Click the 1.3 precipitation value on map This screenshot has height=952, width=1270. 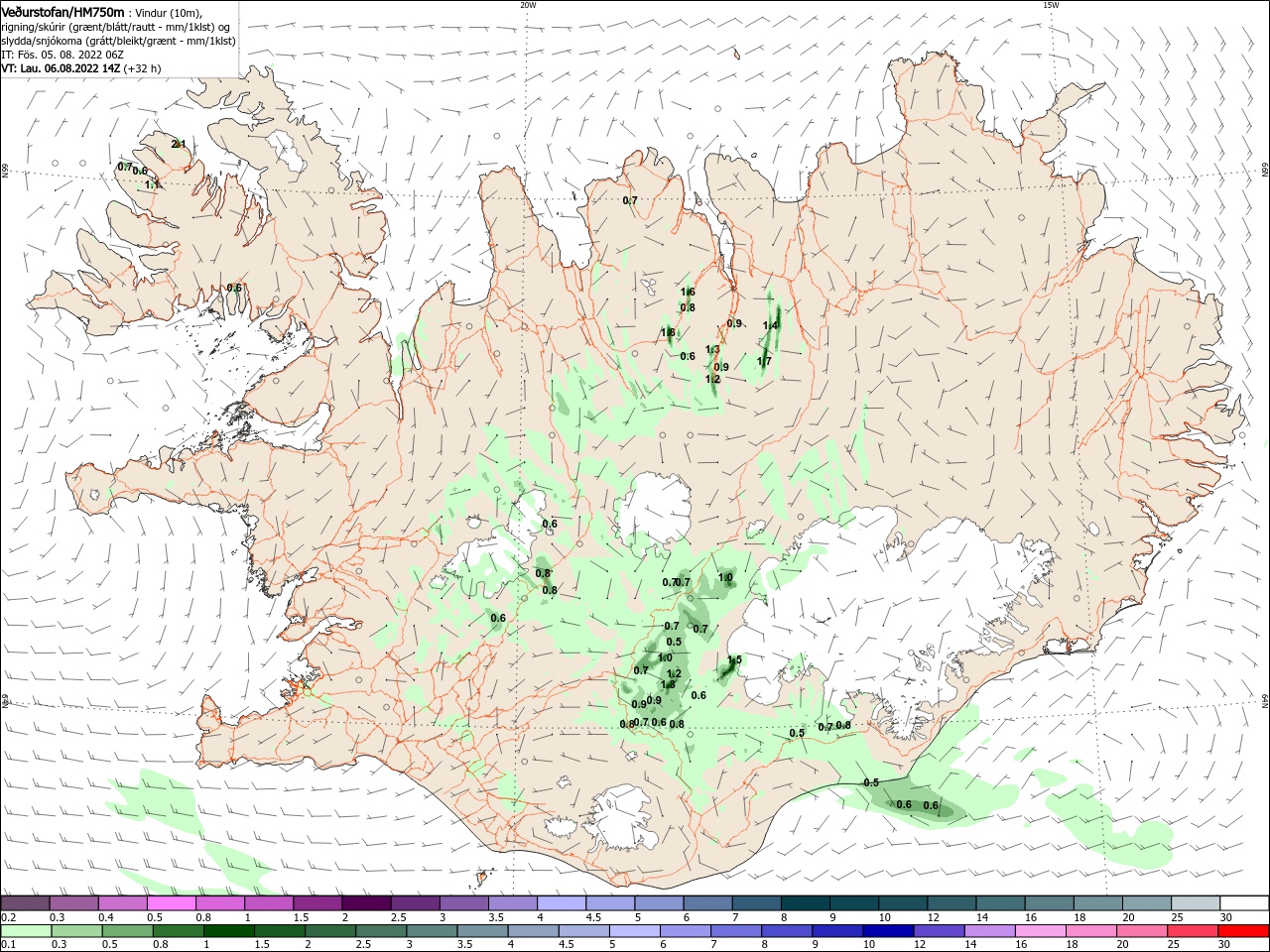coord(712,349)
